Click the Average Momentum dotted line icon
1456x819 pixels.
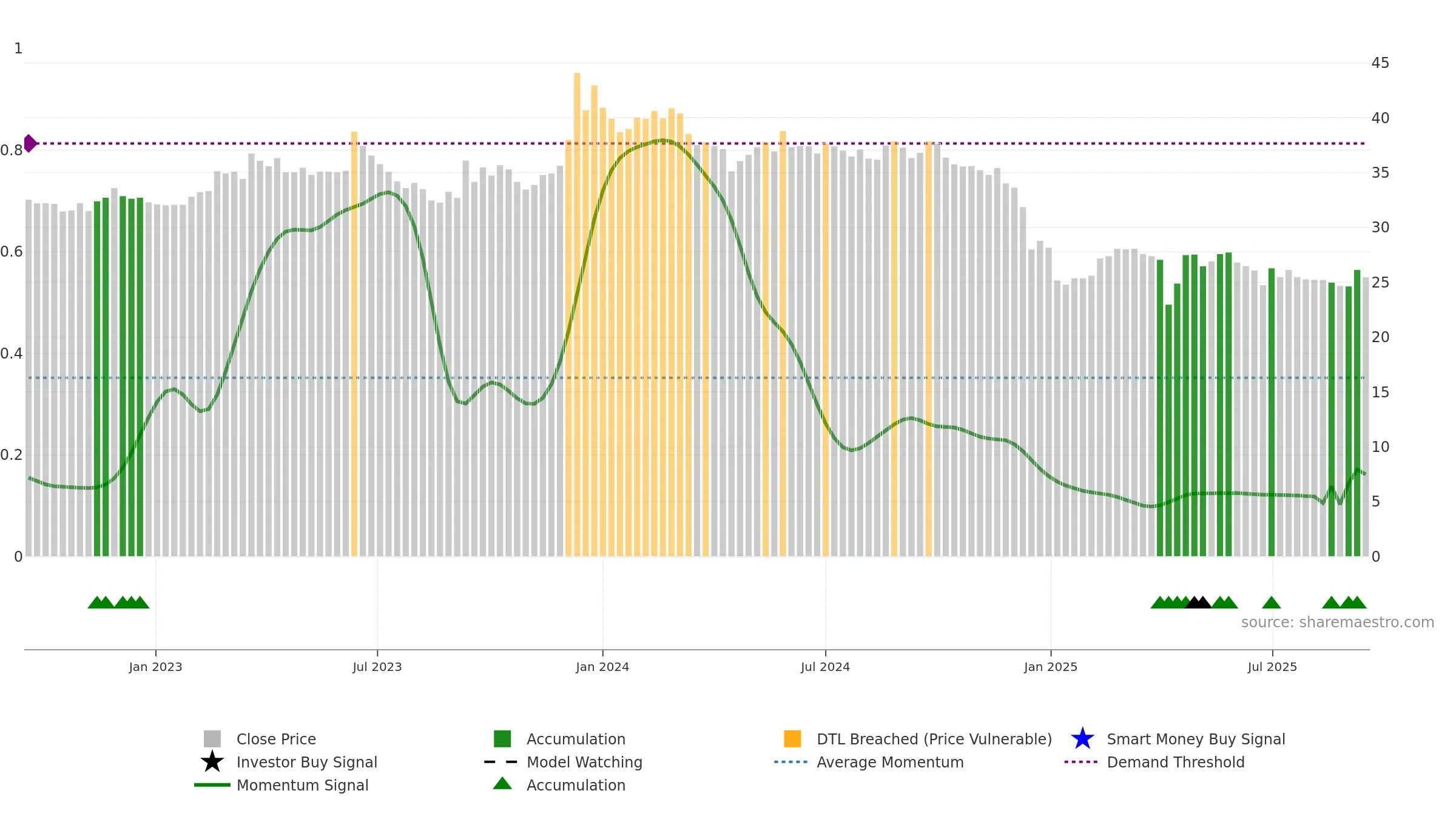(x=791, y=762)
